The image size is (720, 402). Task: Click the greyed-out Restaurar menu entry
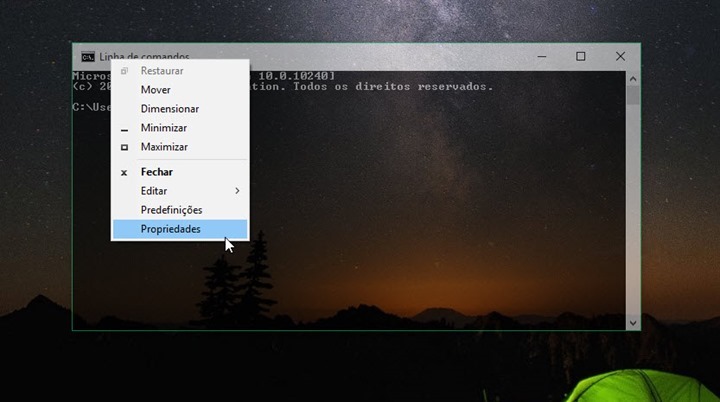tap(162, 71)
